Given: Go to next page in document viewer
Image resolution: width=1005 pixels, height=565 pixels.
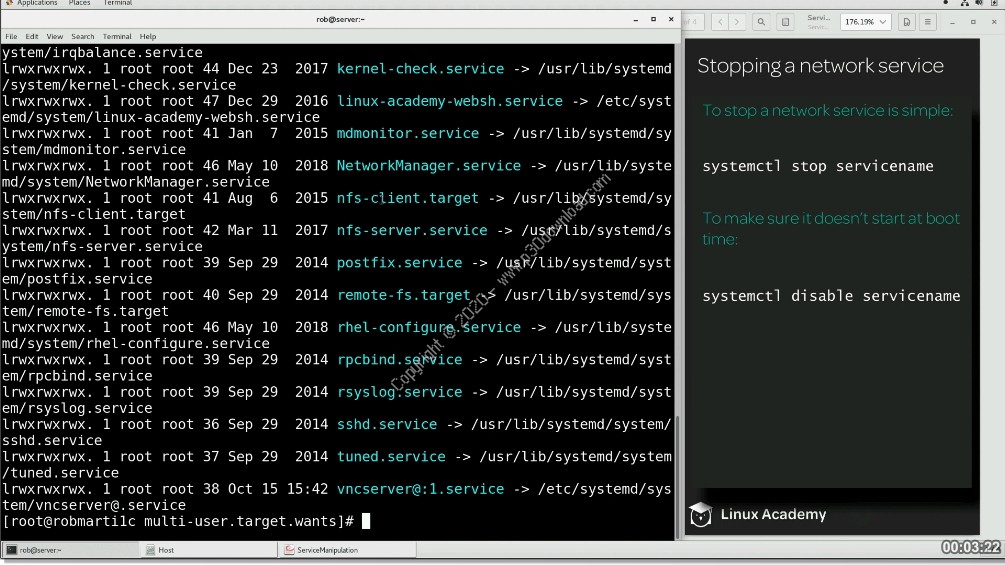Looking at the screenshot, I should click(x=737, y=21).
